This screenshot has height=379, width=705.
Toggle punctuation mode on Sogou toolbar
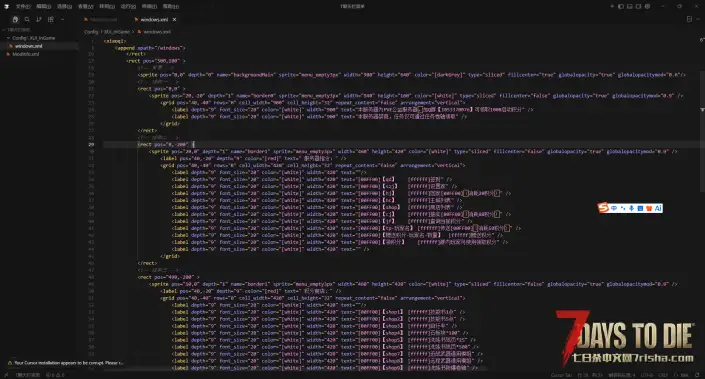(623, 208)
